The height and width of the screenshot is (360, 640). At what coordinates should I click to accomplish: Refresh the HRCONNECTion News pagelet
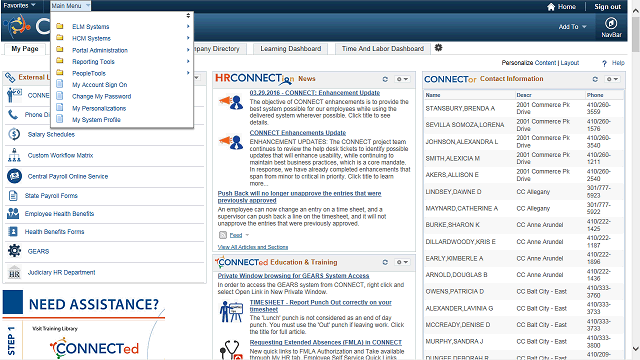385,79
